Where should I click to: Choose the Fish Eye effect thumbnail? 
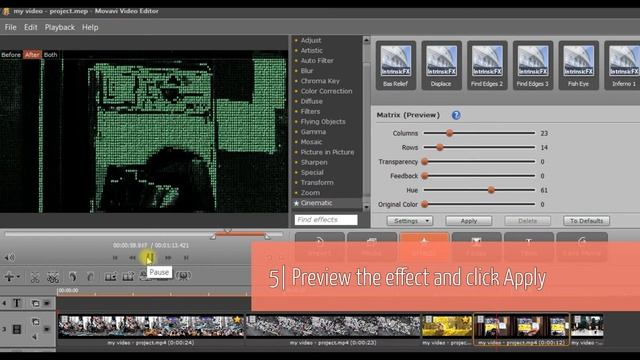[x=578, y=65]
